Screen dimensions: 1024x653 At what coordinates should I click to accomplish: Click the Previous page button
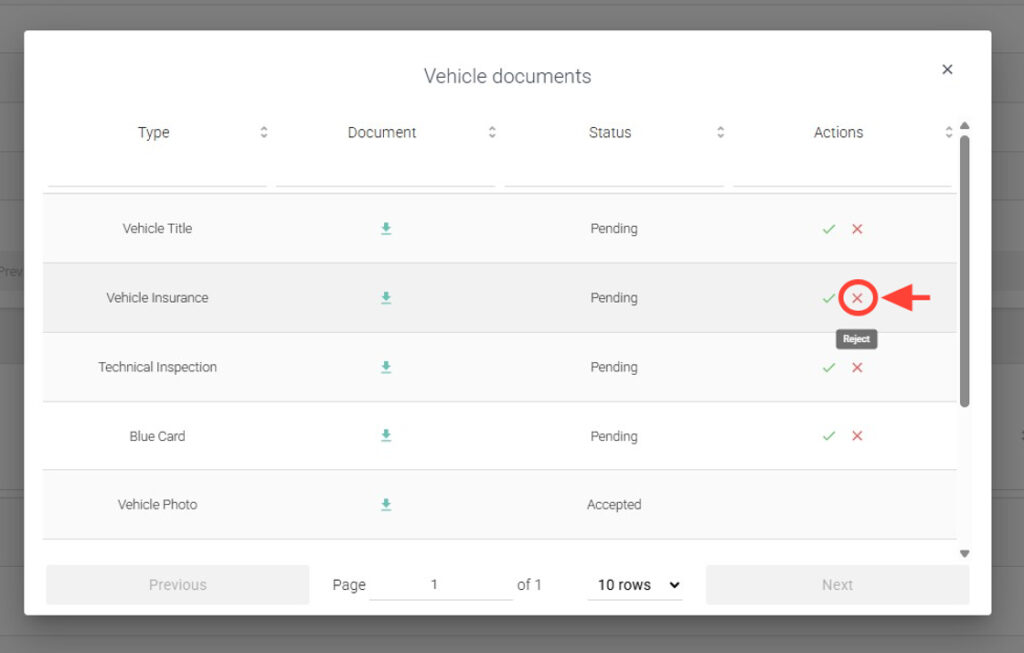[x=178, y=585]
